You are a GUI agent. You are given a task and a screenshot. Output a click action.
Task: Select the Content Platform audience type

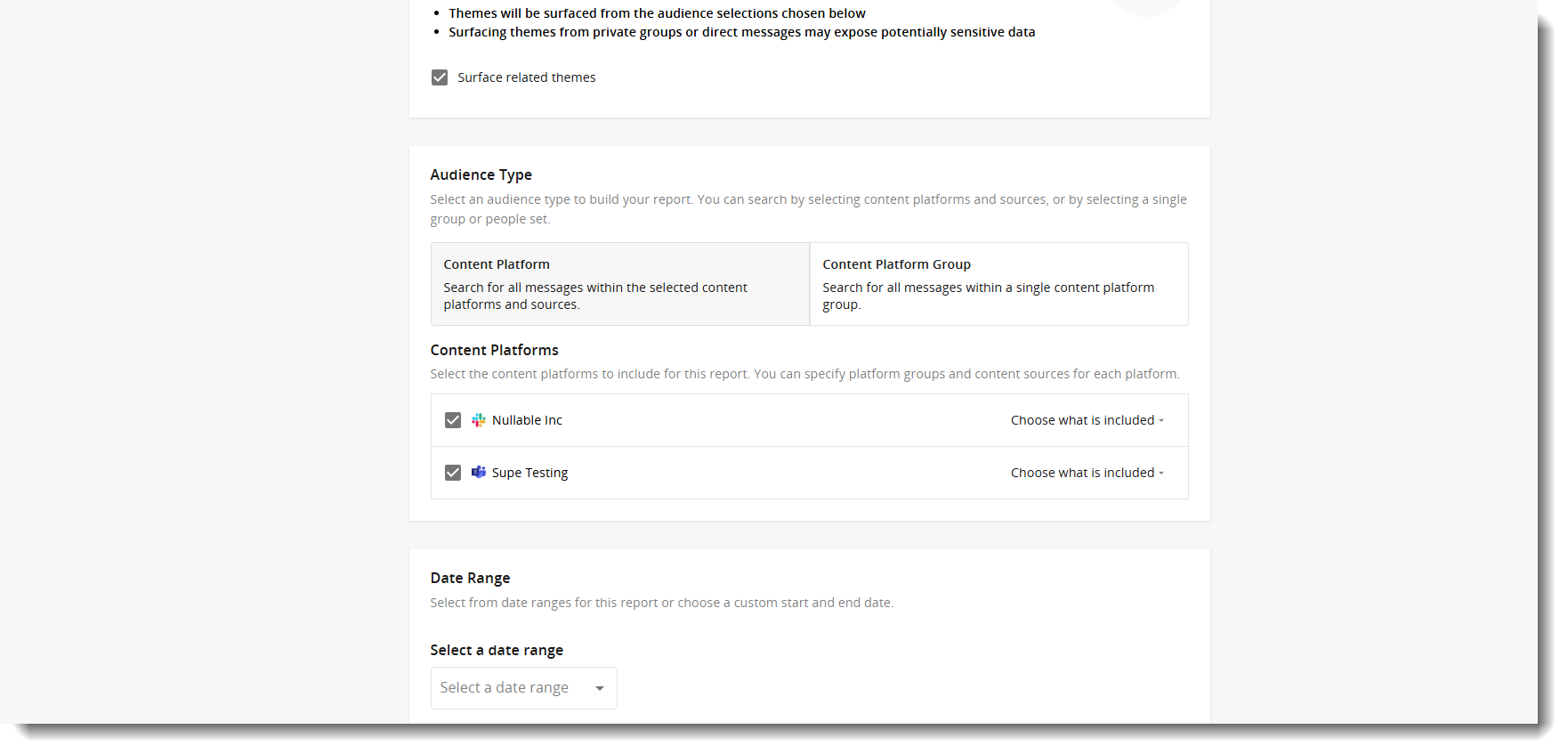click(620, 284)
